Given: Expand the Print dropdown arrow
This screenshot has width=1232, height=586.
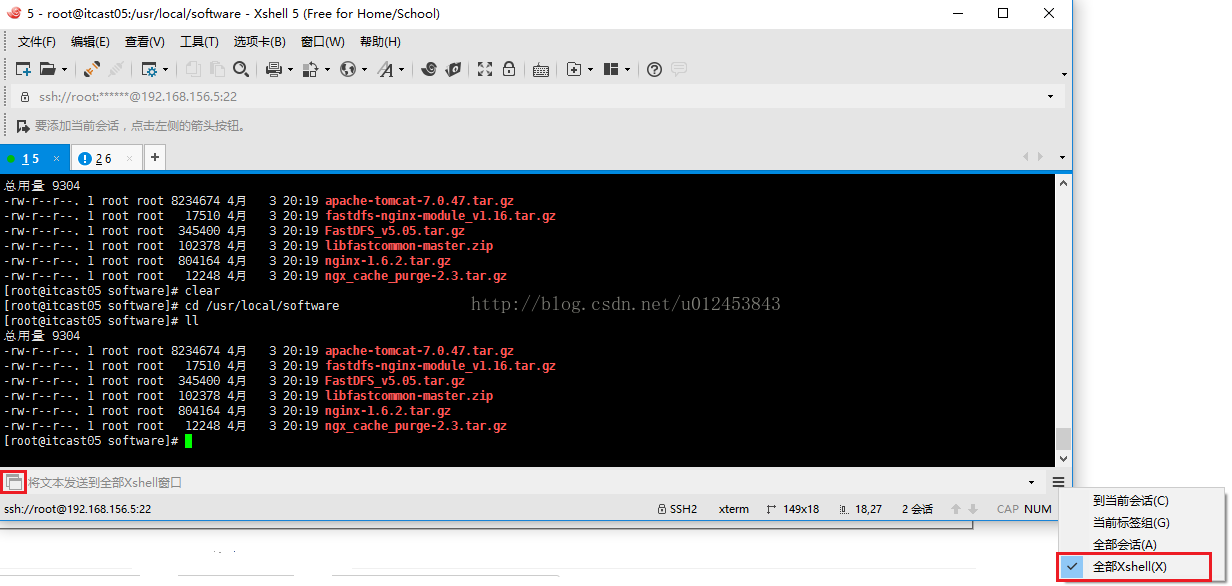Looking at the screenshot, I should 290,70.
